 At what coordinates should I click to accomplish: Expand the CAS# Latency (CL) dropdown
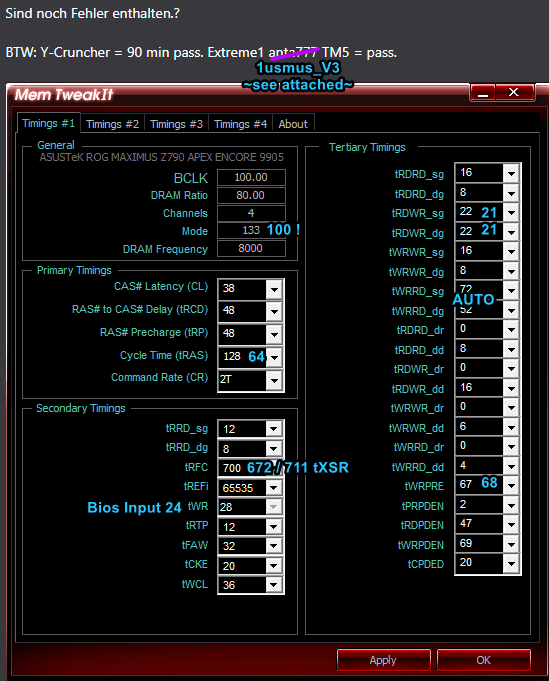[x=274, y=289]
